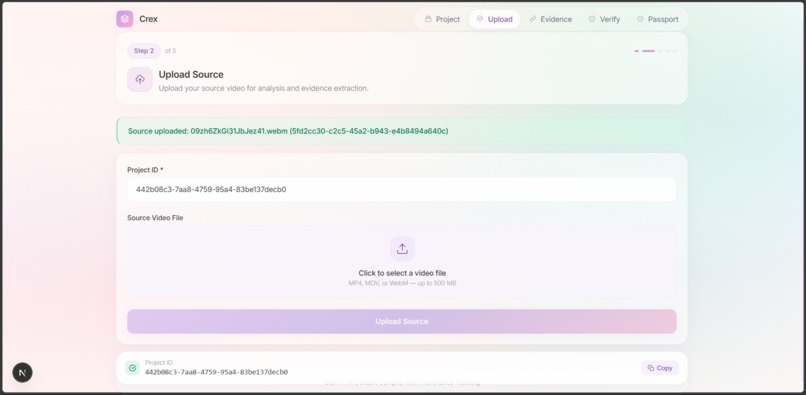The width and height of the screenshot is (806, 395).
Task: Open the Project tab
Action: click(443, 19)
